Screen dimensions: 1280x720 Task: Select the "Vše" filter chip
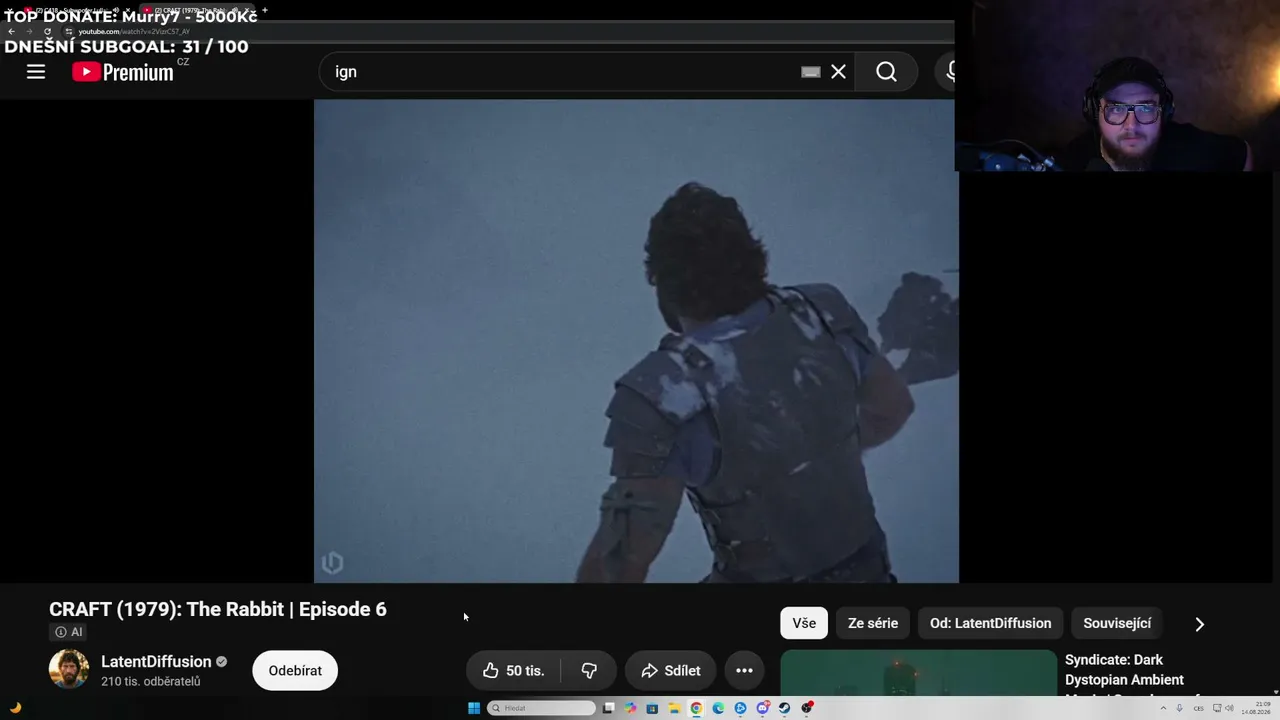pos(804,623)
